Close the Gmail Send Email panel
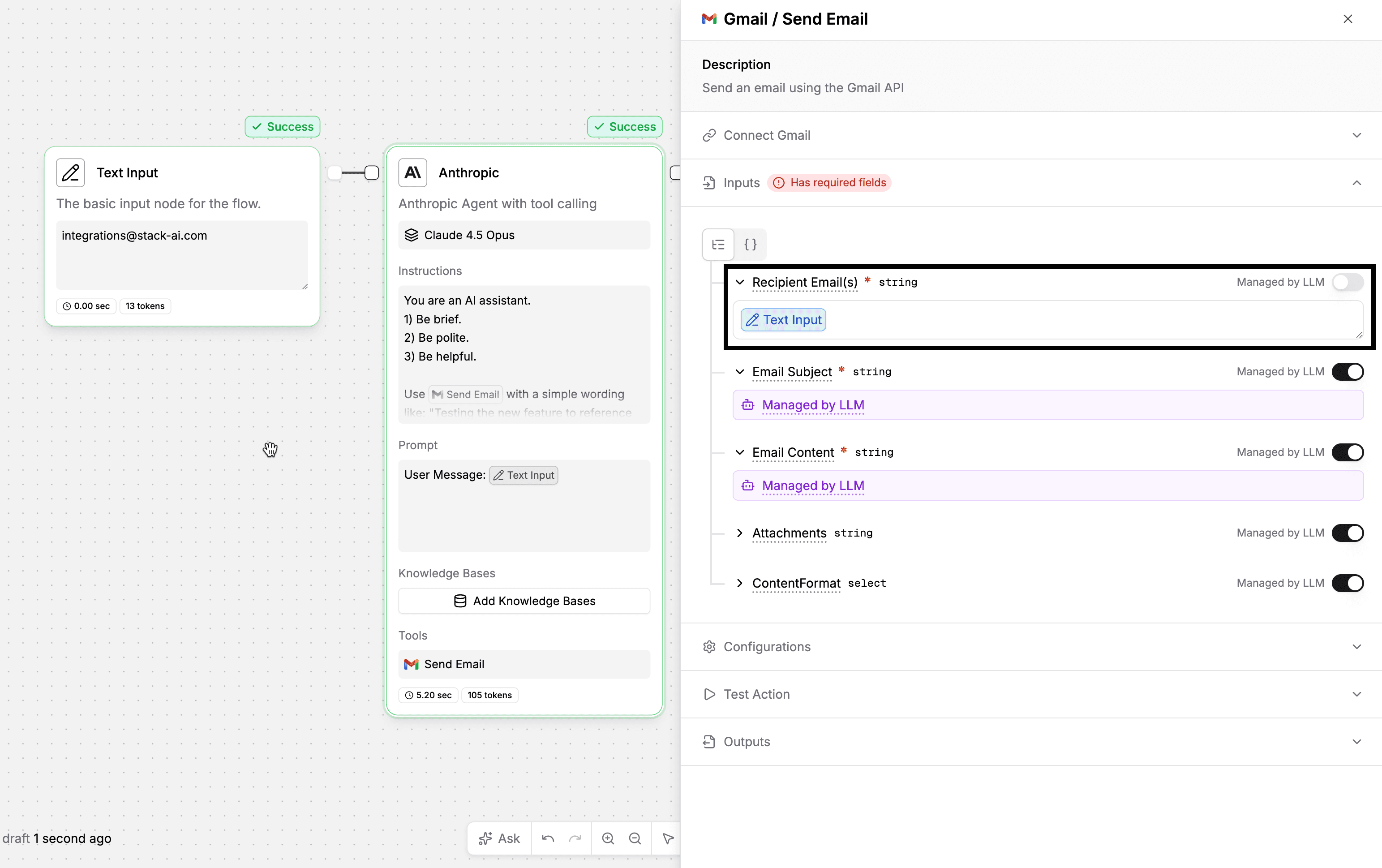Screen dimensions: 1382x868 [x=1348, y=19]
